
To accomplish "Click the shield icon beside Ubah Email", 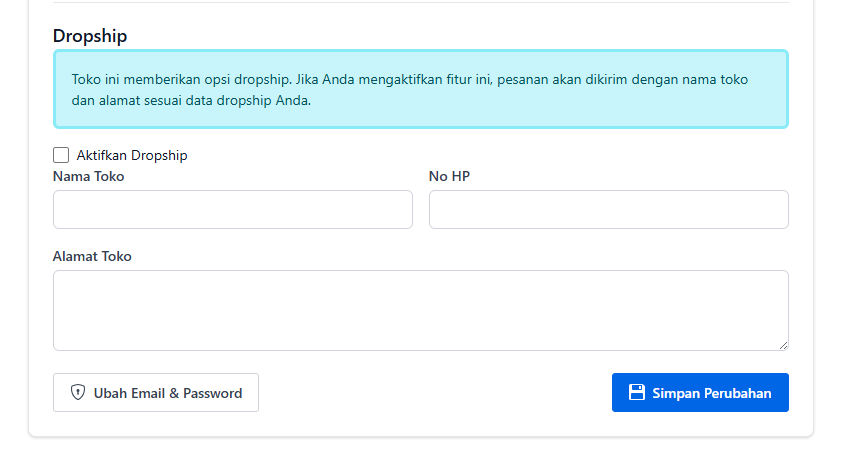I will pyautogui.click(x=78, y=393).
